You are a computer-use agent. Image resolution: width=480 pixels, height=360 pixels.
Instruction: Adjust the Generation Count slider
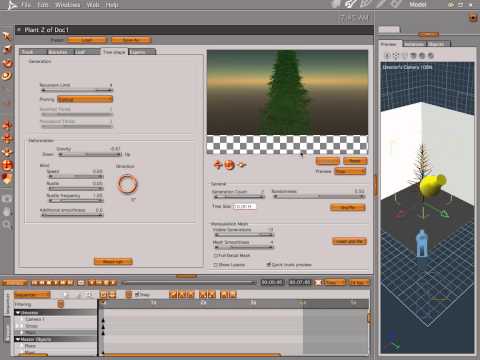click(239, 197)
